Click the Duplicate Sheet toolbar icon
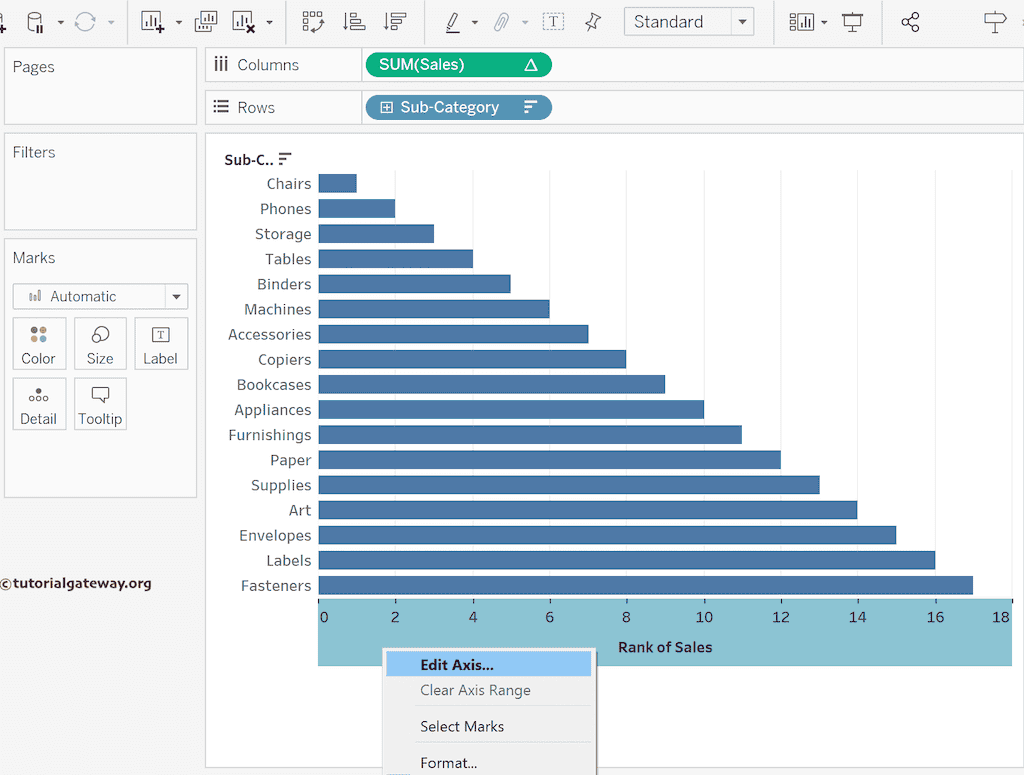The image size is (1024, 775). (x=206, y=22)
